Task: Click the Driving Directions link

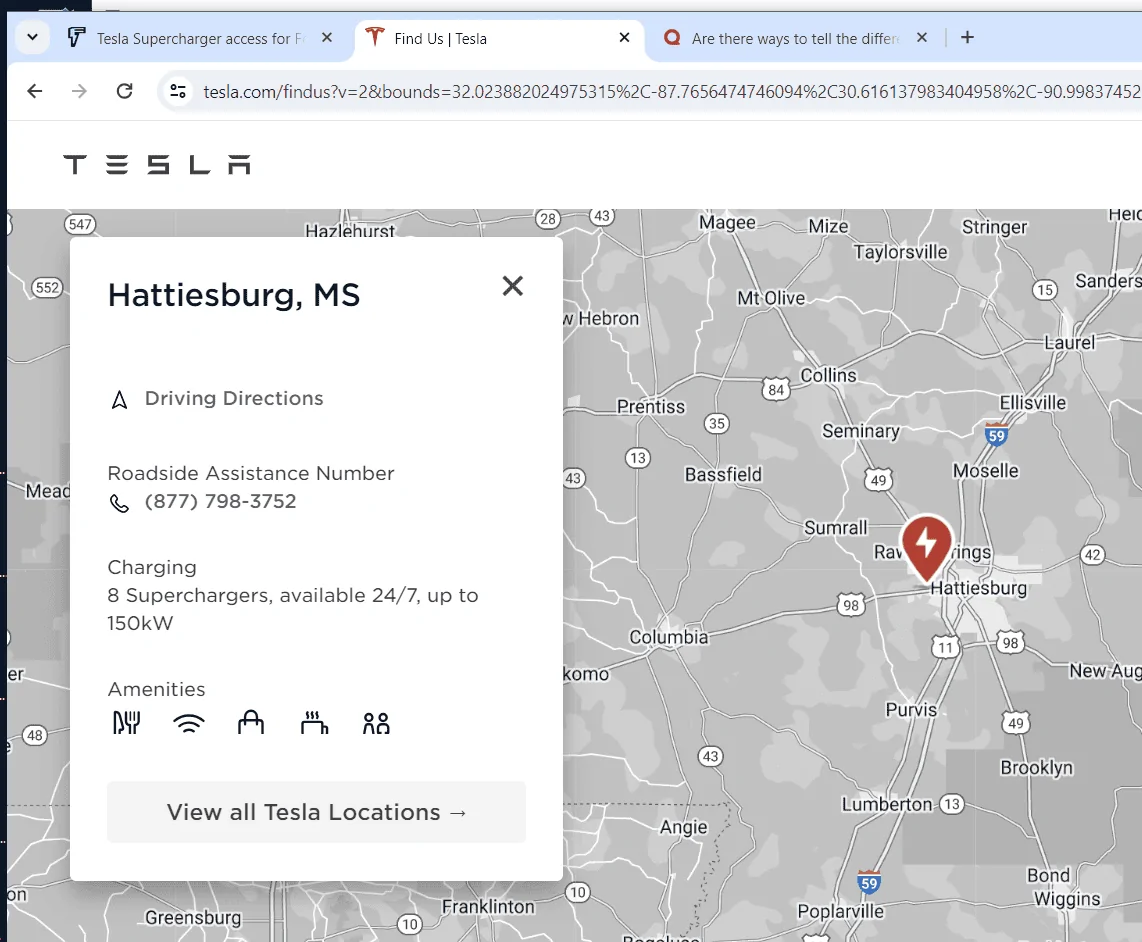Action: [x=234, y=399]
